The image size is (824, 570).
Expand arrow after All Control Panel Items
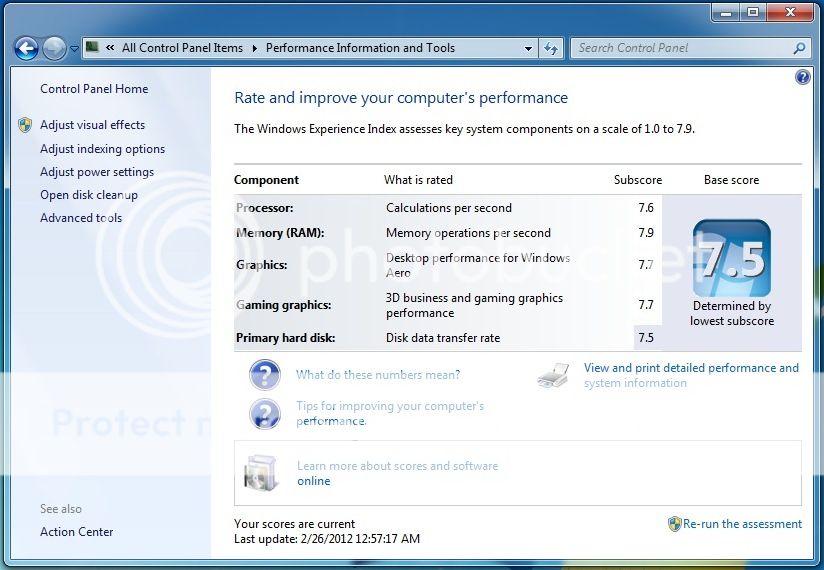(x=254, y=48)
